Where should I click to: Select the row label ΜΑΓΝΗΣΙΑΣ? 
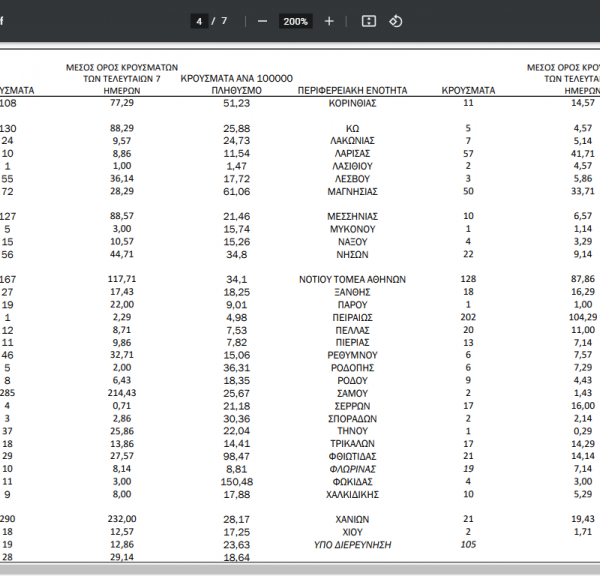pyautogui.click(x=352, y=191)
